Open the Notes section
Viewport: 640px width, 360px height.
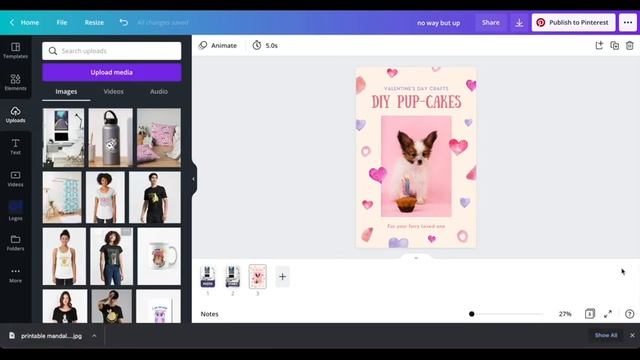click(209, 314)
